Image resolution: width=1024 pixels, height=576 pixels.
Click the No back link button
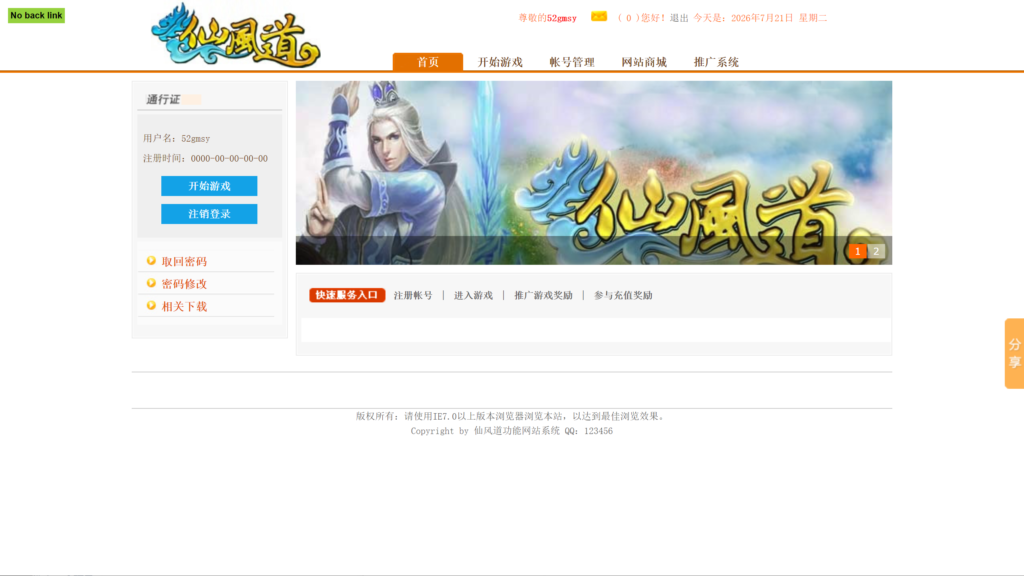pos(36,15)
